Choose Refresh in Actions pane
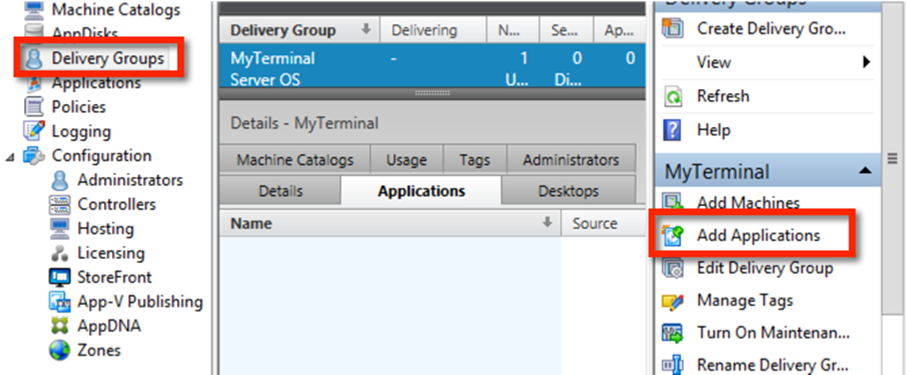Screen dimensions: 907x375 click(x=723, y=96)
